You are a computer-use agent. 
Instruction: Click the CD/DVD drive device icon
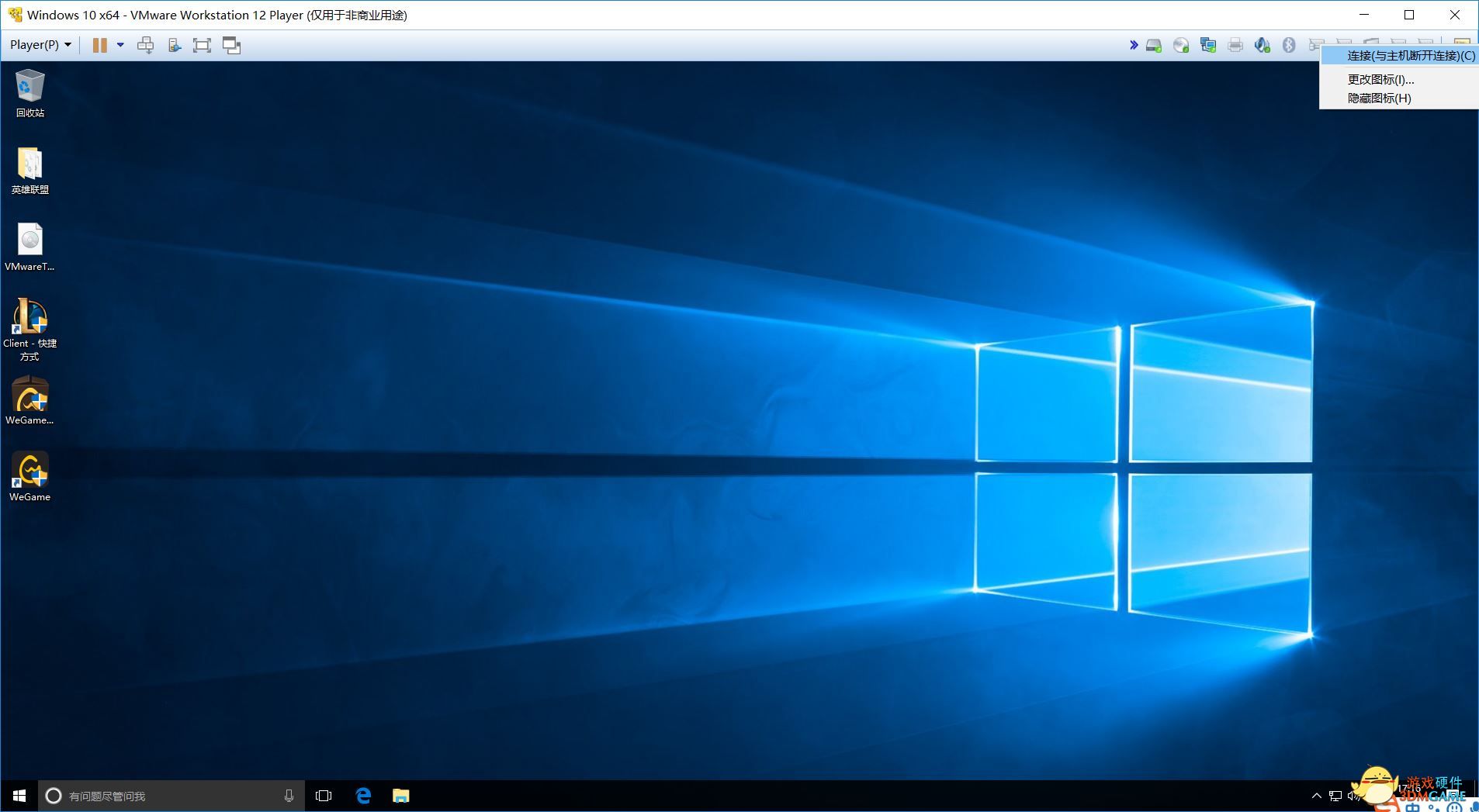pos(1181,46)
